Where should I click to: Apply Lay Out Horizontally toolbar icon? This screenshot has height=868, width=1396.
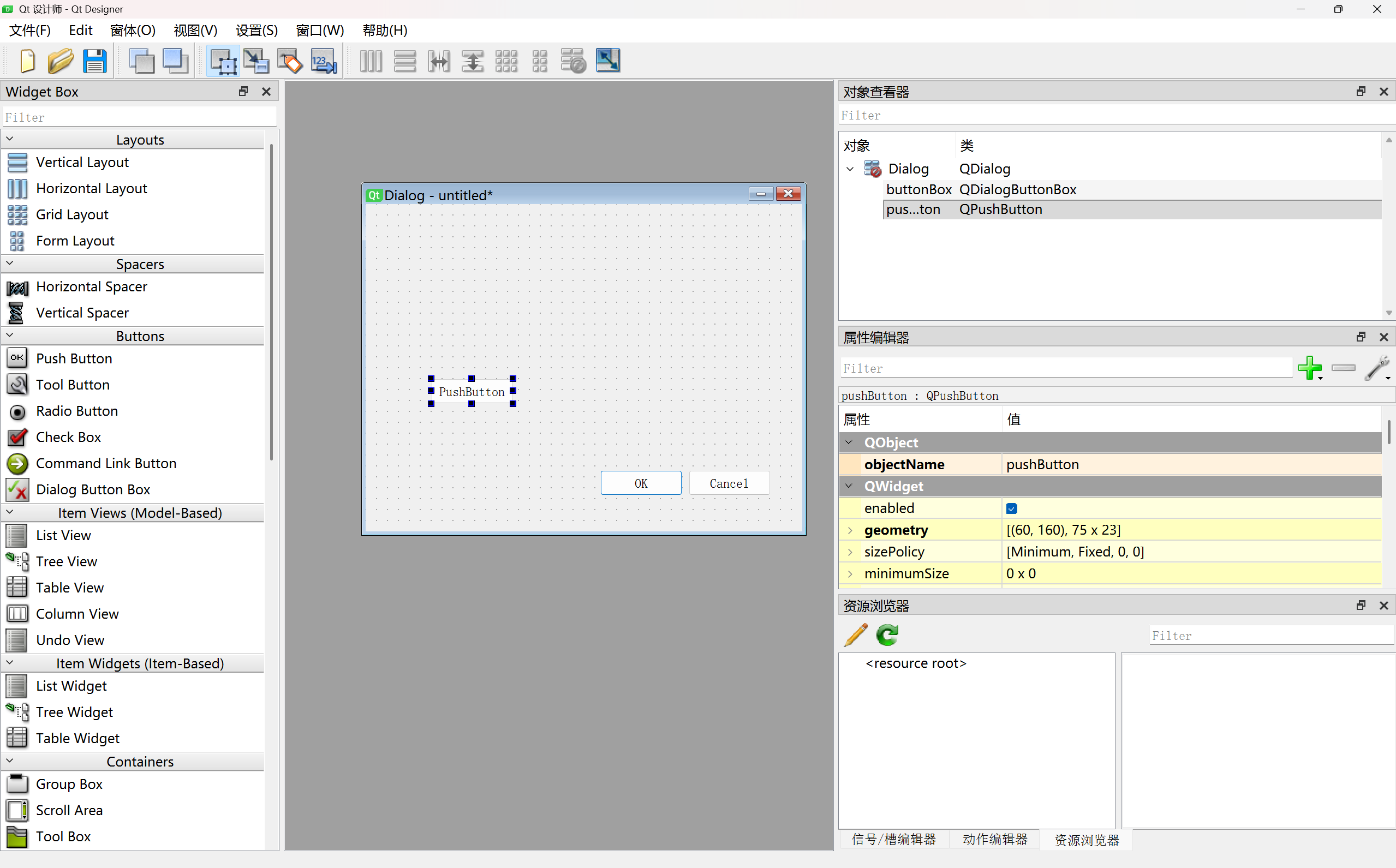click(371, 61)
